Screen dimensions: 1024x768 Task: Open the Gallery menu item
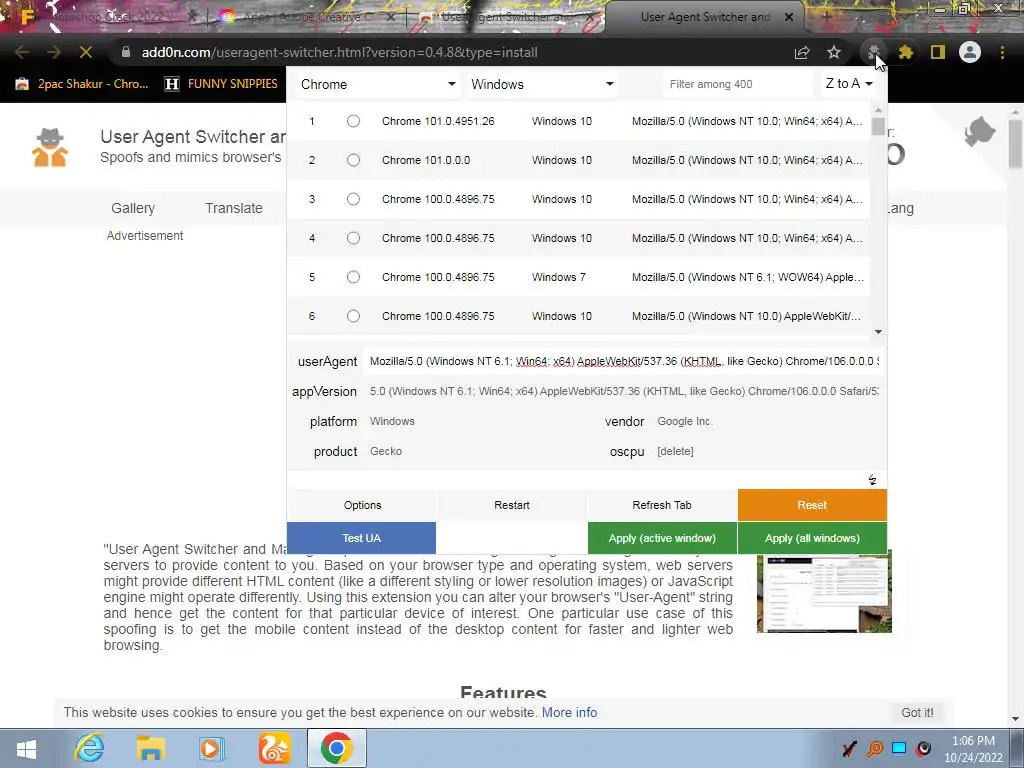tap(133, 208)
